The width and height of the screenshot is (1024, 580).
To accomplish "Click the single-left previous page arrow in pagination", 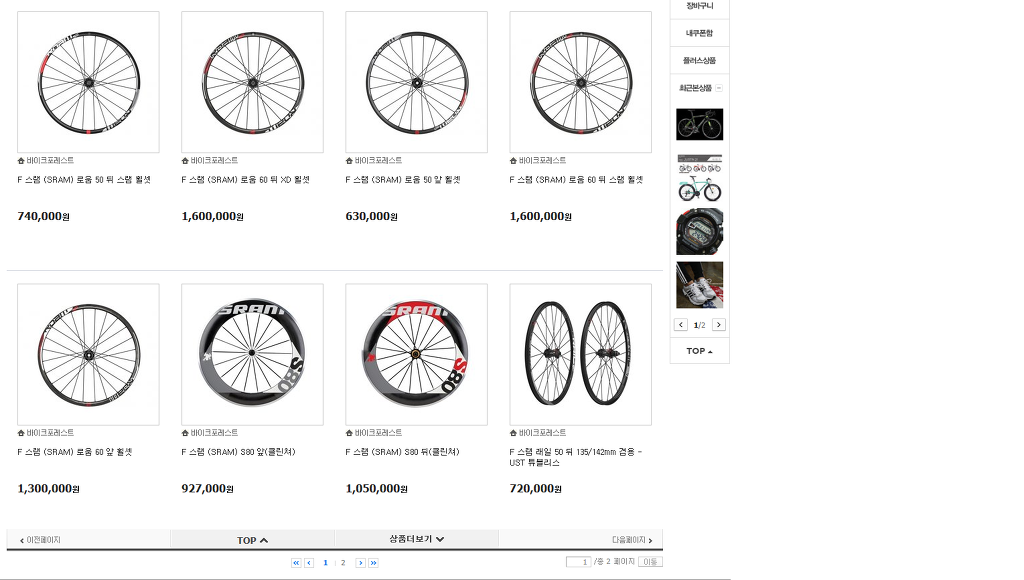I will 309,562.
